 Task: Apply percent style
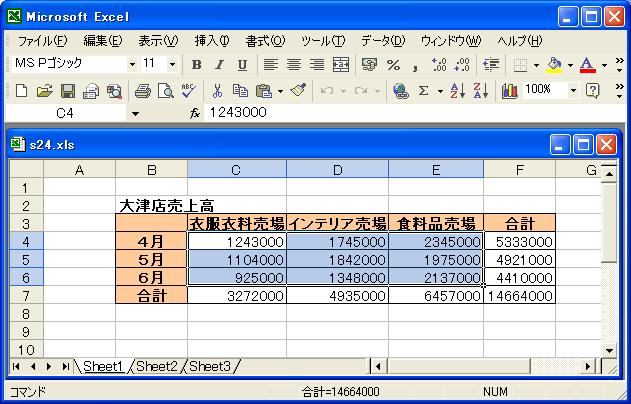point(393,65)
